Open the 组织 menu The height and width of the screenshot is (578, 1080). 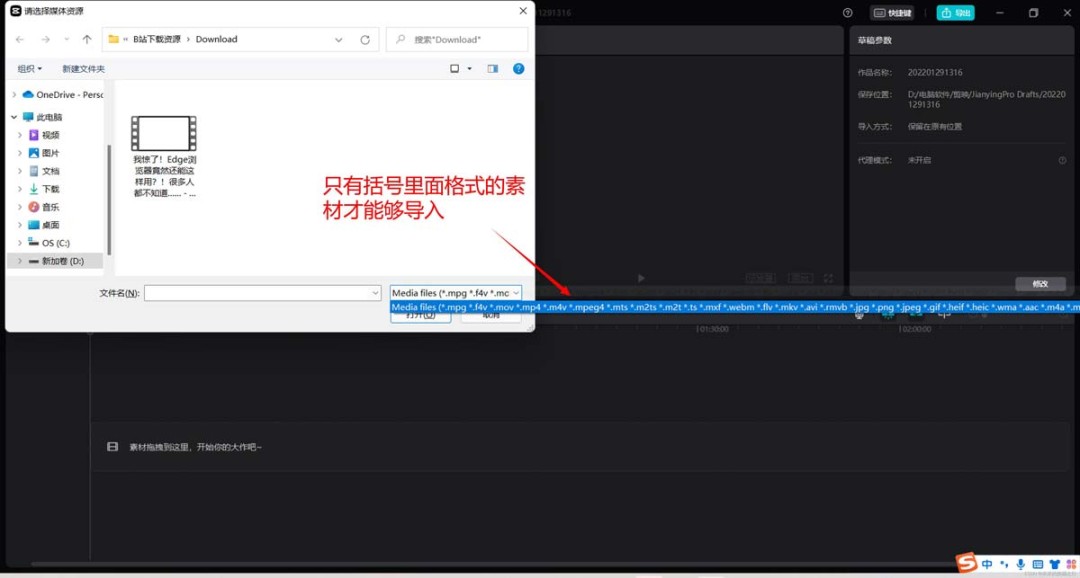30,68
